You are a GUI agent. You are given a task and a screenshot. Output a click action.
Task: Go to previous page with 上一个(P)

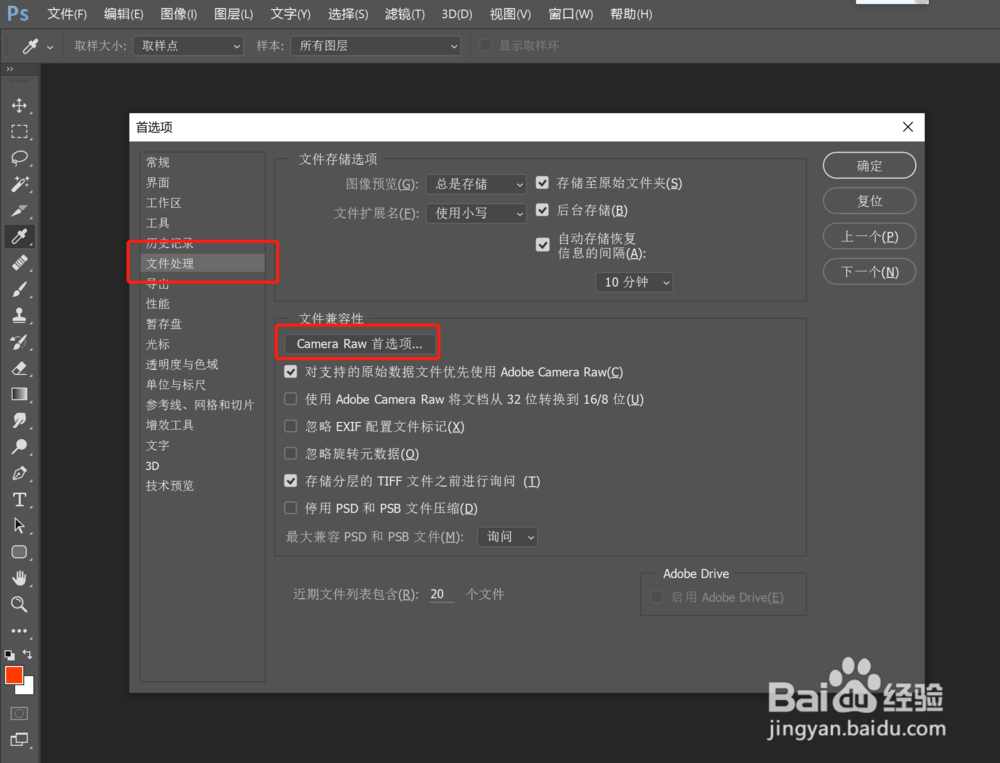869,237
